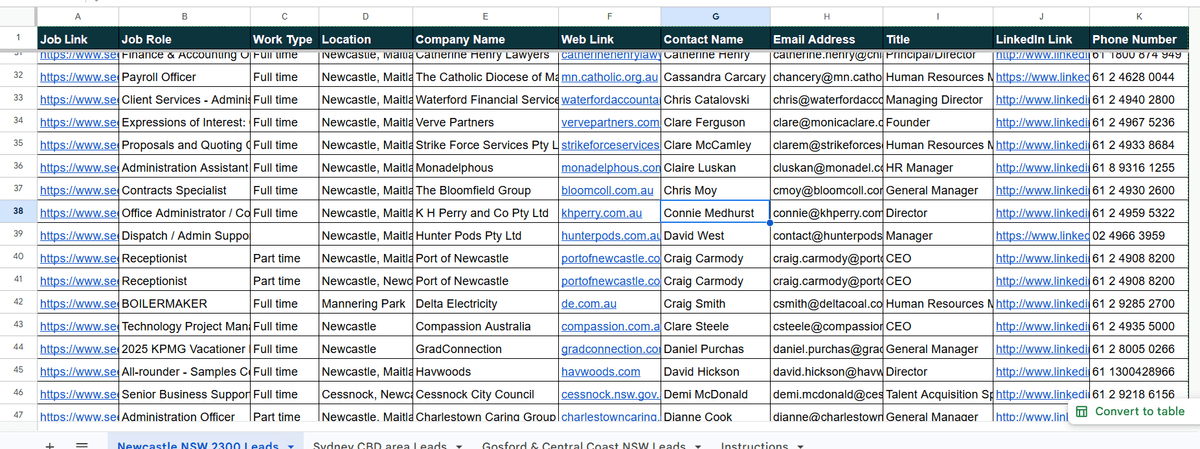The width and height of the screenshot is (1200, 449).
Task: Open the de.com.au Delta Electricity link
Action: 589,303
